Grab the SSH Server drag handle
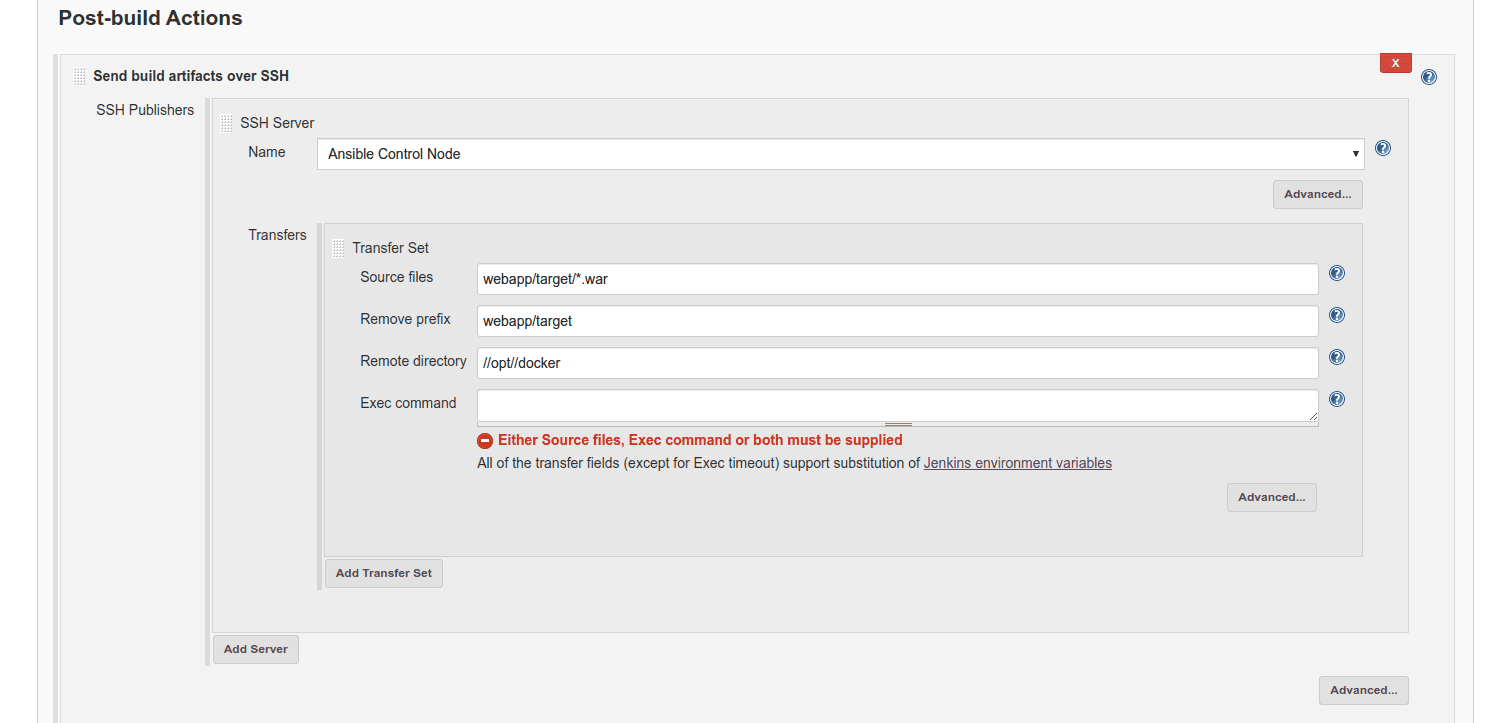 tap(227, 123)
